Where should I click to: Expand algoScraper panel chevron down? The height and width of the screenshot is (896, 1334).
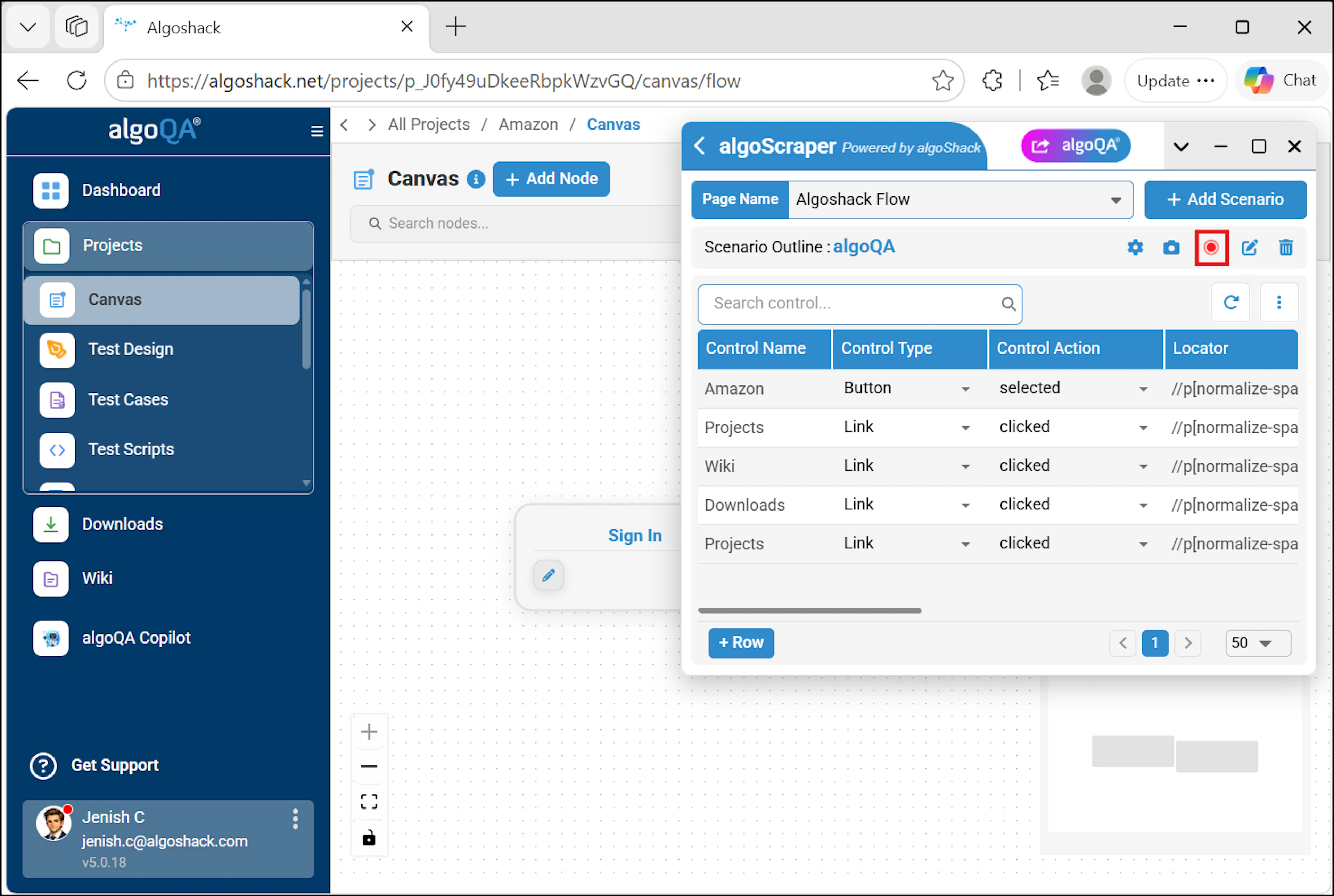click(x=1181, y=147)
